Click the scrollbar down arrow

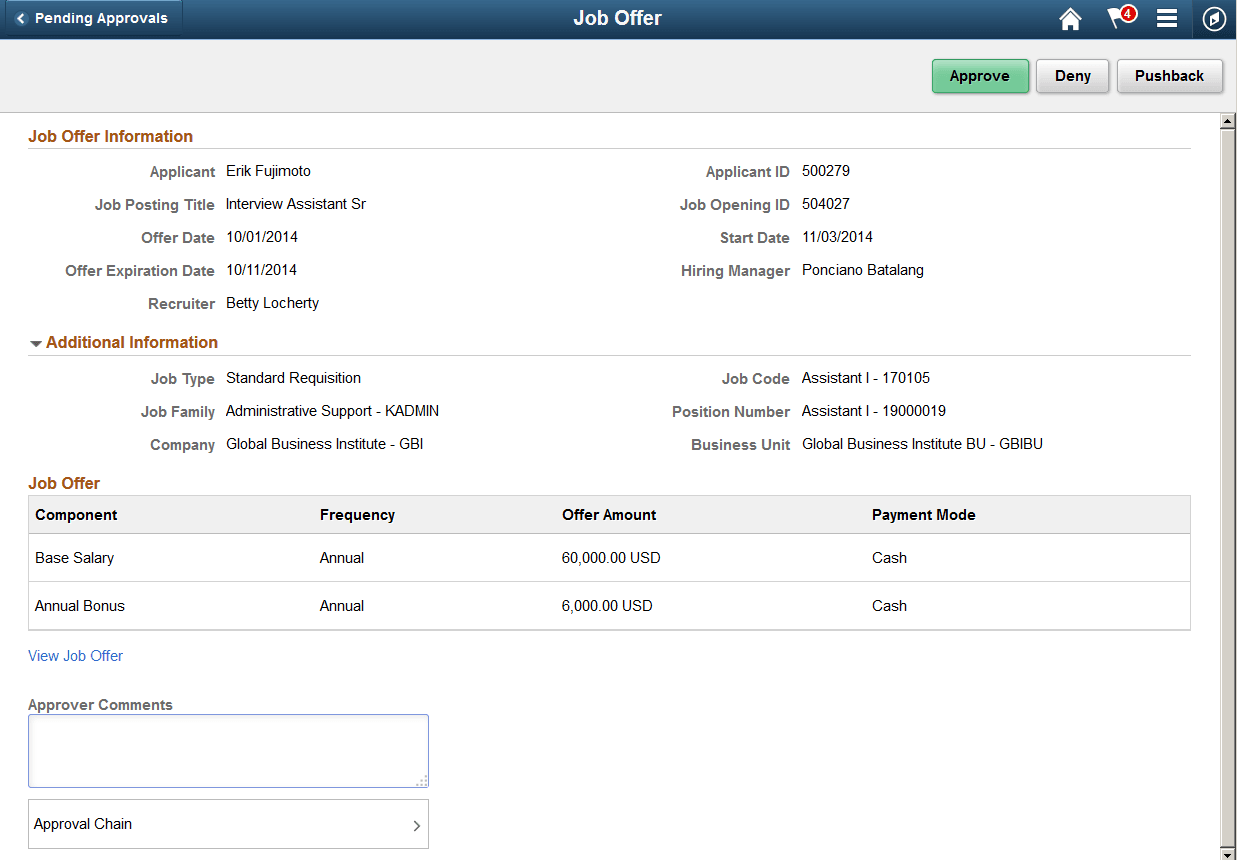click(1228, 852)
